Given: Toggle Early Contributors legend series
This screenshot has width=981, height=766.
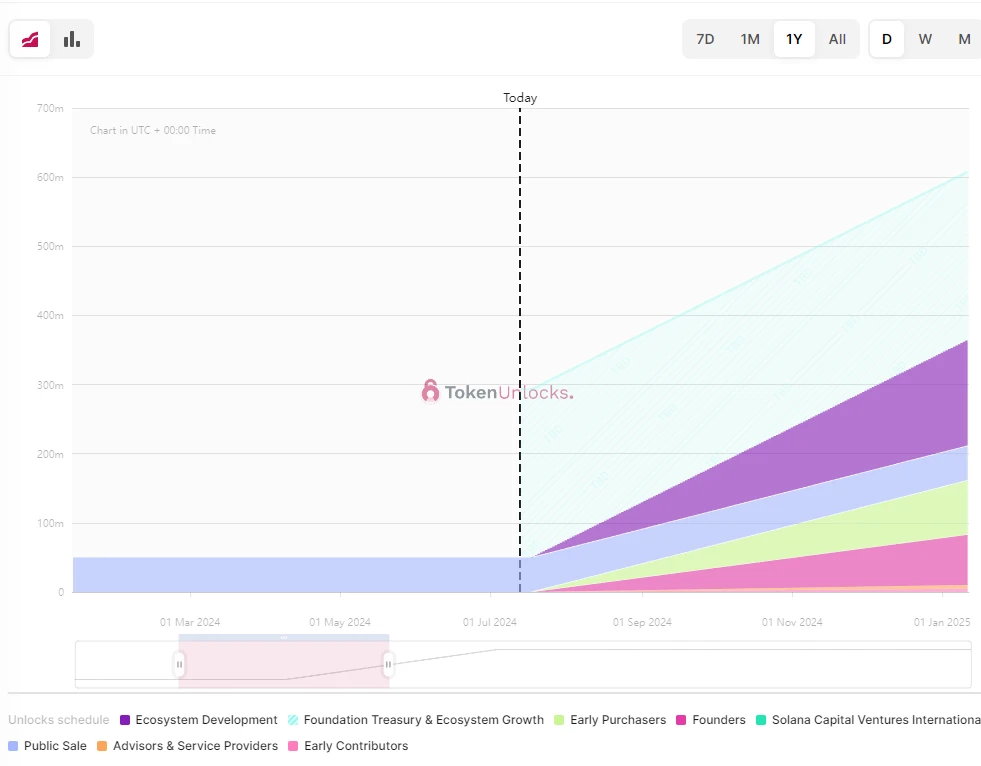Looking at the screenshot, I should [x=347, y=746].
